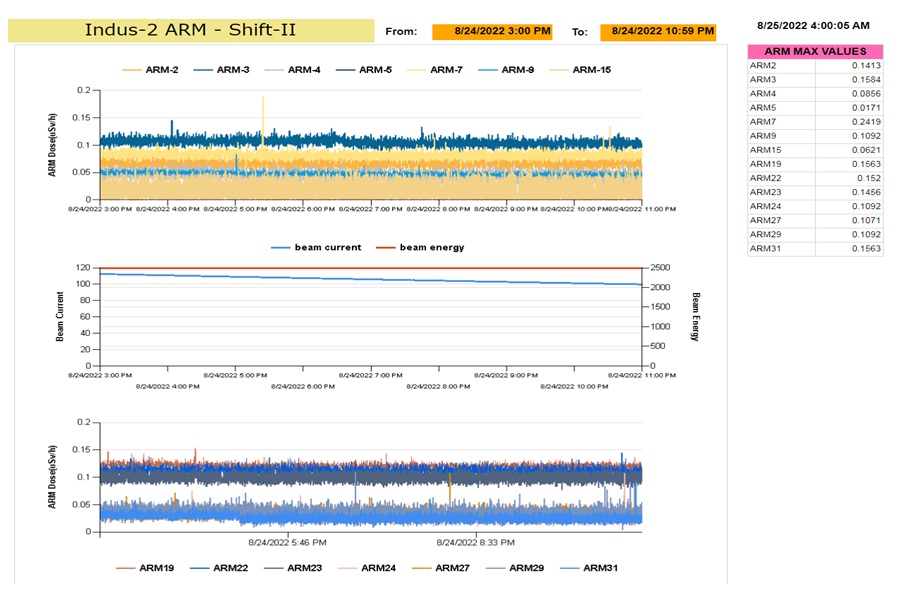Click the Beam Energy right axis title
This screenshot has height=600, width=915.
[695, 317]
